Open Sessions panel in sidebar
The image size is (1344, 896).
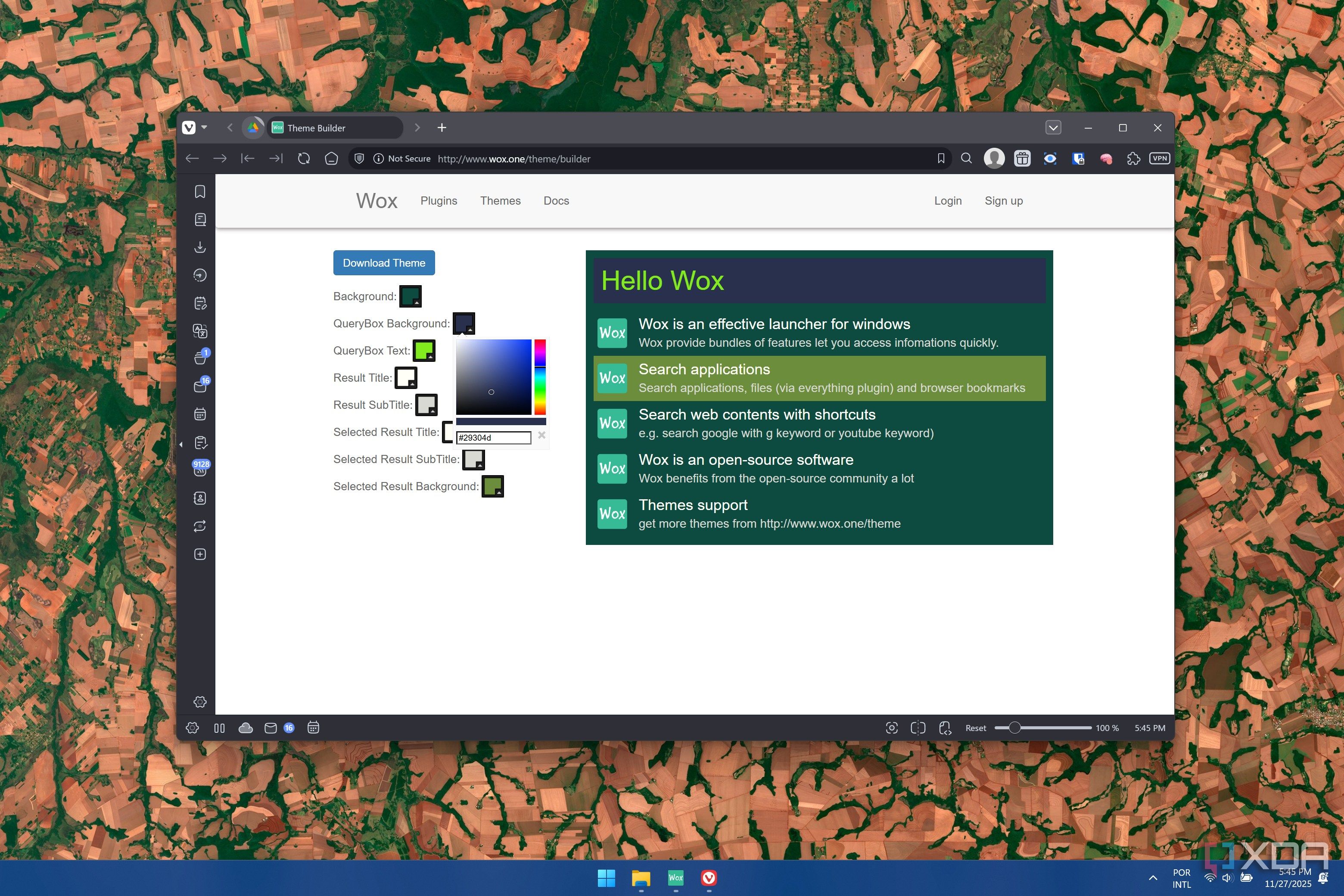coord(200,526)
